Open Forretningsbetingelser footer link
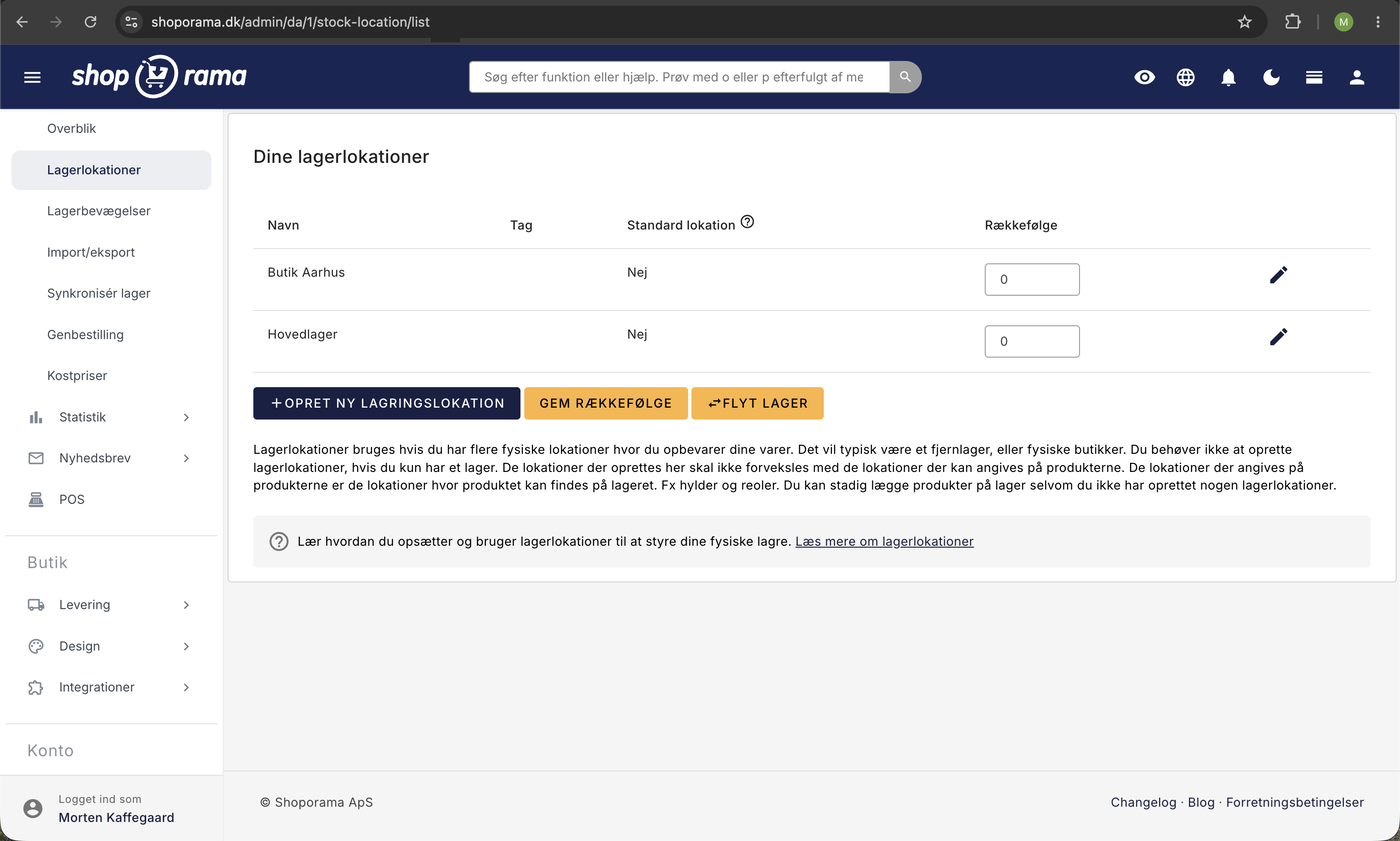The image size is (1400, 841). tap(1295, 802)
